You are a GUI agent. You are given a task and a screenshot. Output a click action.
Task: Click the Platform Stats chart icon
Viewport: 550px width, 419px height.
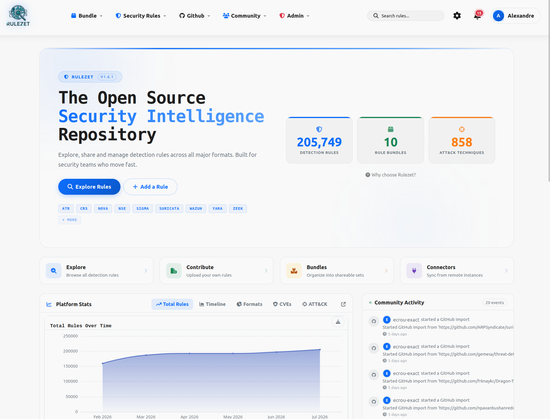pos(49,304)
